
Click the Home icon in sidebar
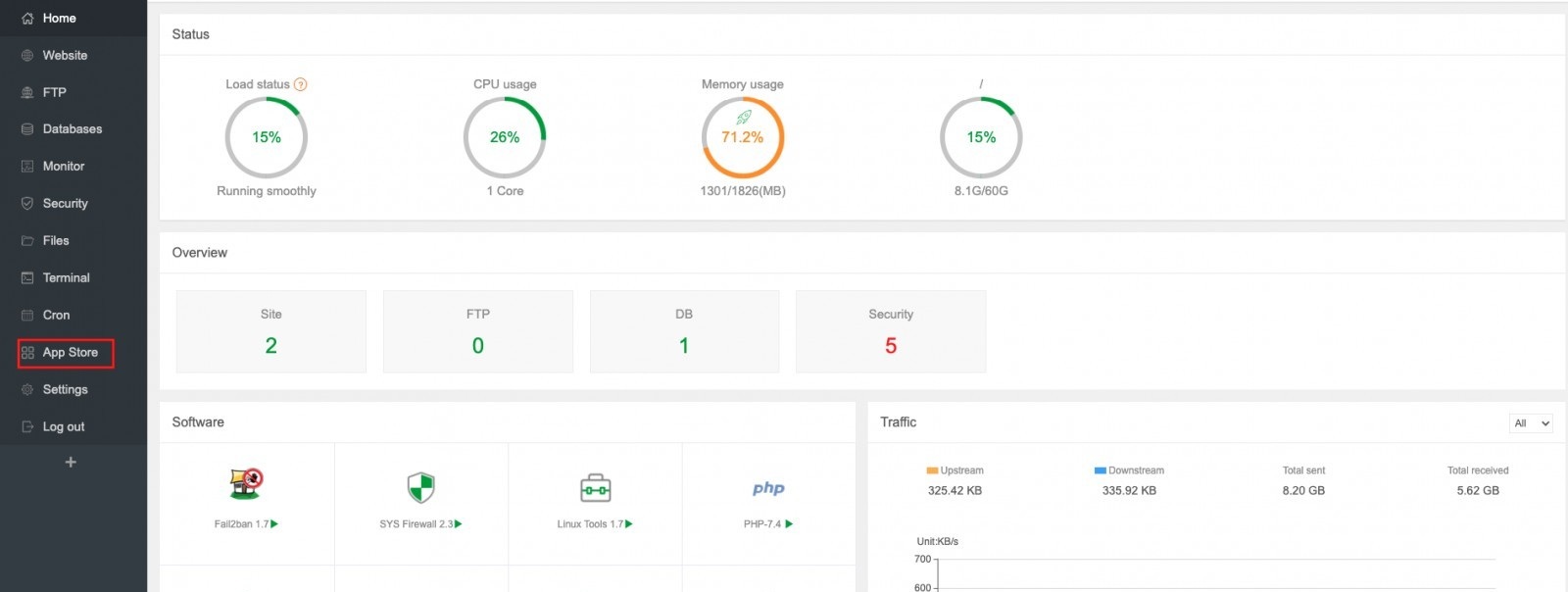27,19
